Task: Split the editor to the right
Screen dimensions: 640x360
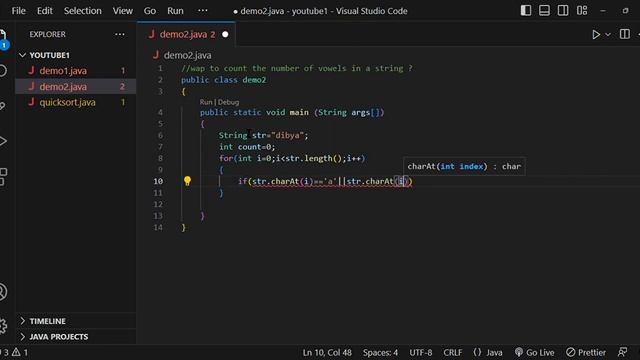Action: coord(624,34)
